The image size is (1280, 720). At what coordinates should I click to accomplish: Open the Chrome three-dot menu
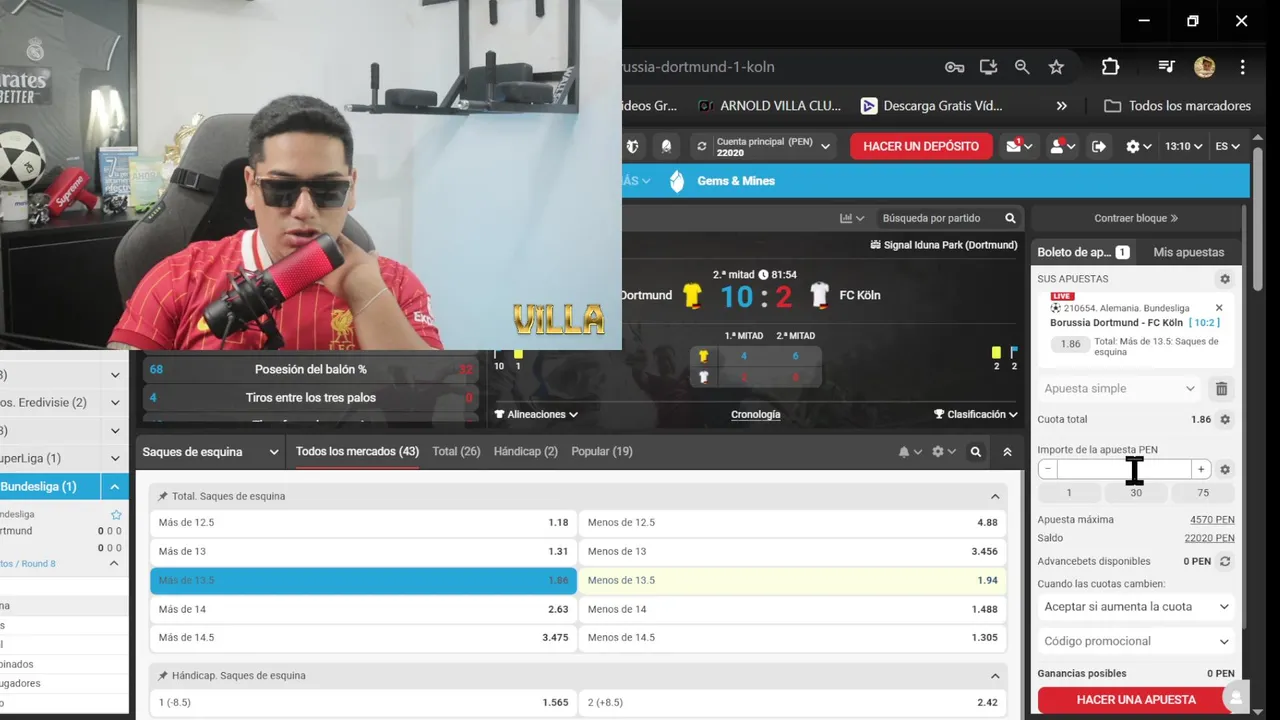point(1242,67)
